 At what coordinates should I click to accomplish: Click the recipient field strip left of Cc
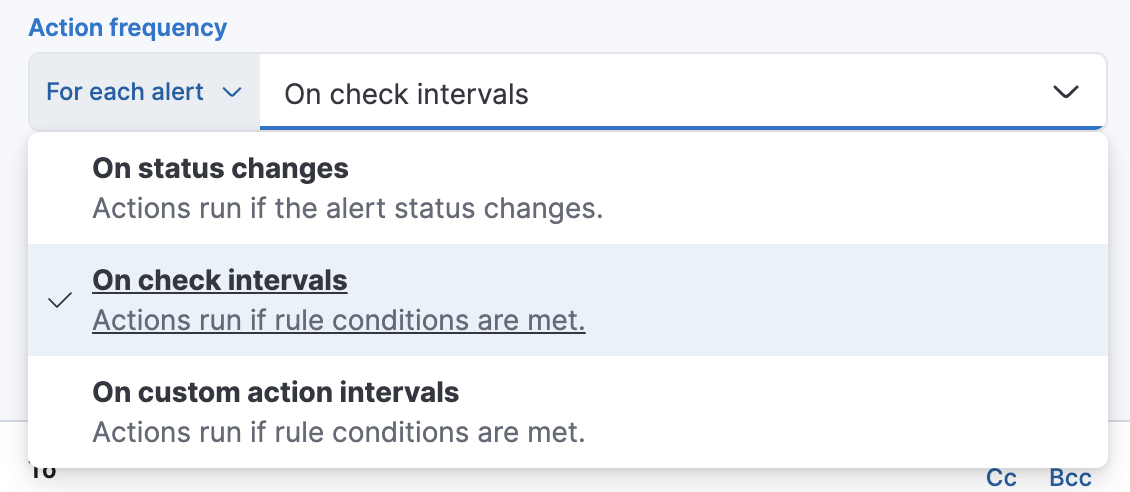tap(500, 479)
